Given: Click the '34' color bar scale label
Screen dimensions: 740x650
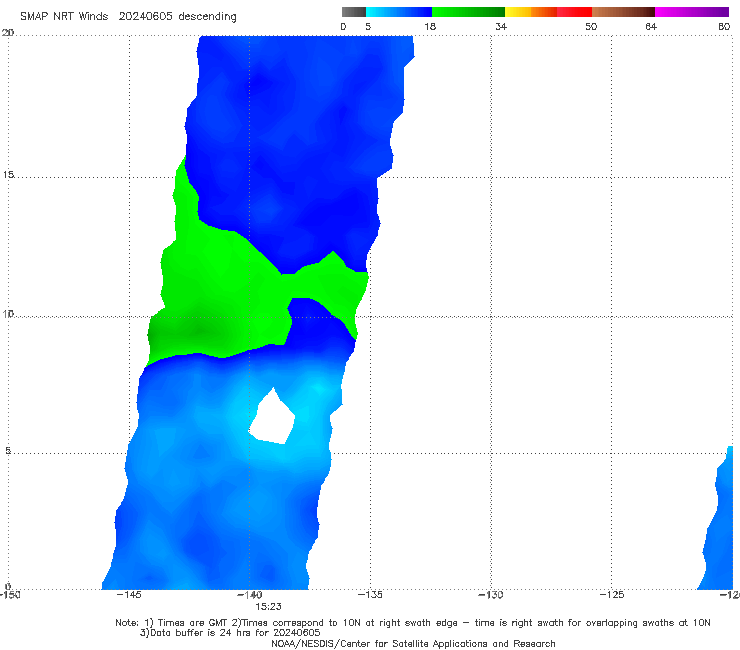Looking at the screenshot, I should click(x=501, y=26).
